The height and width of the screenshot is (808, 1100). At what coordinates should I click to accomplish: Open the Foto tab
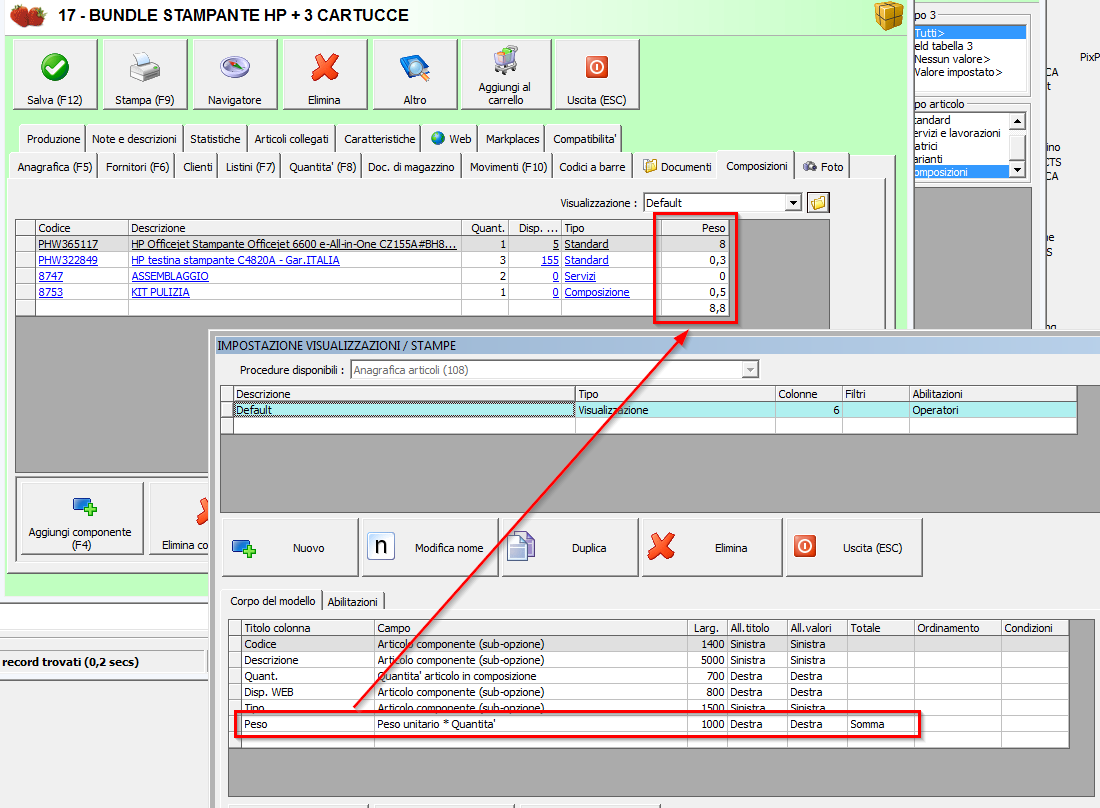(x=823, y=167)
